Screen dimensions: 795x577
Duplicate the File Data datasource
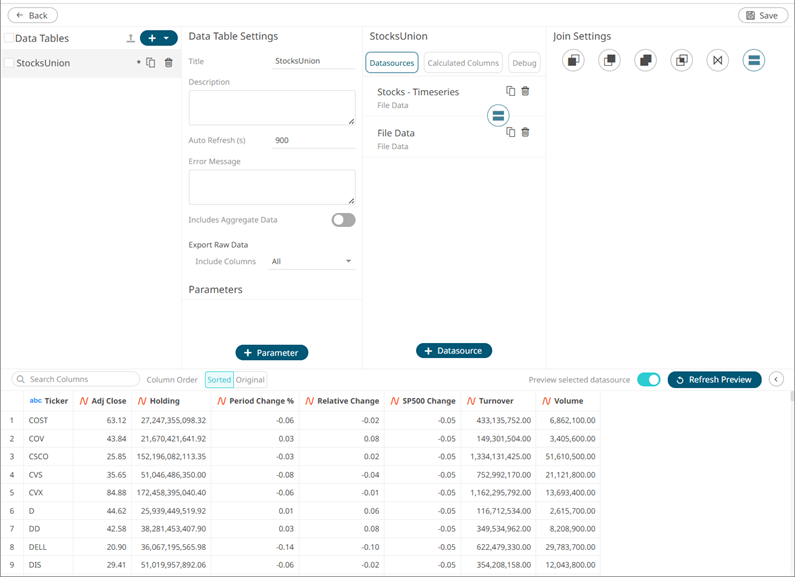[x=511, y=132]
